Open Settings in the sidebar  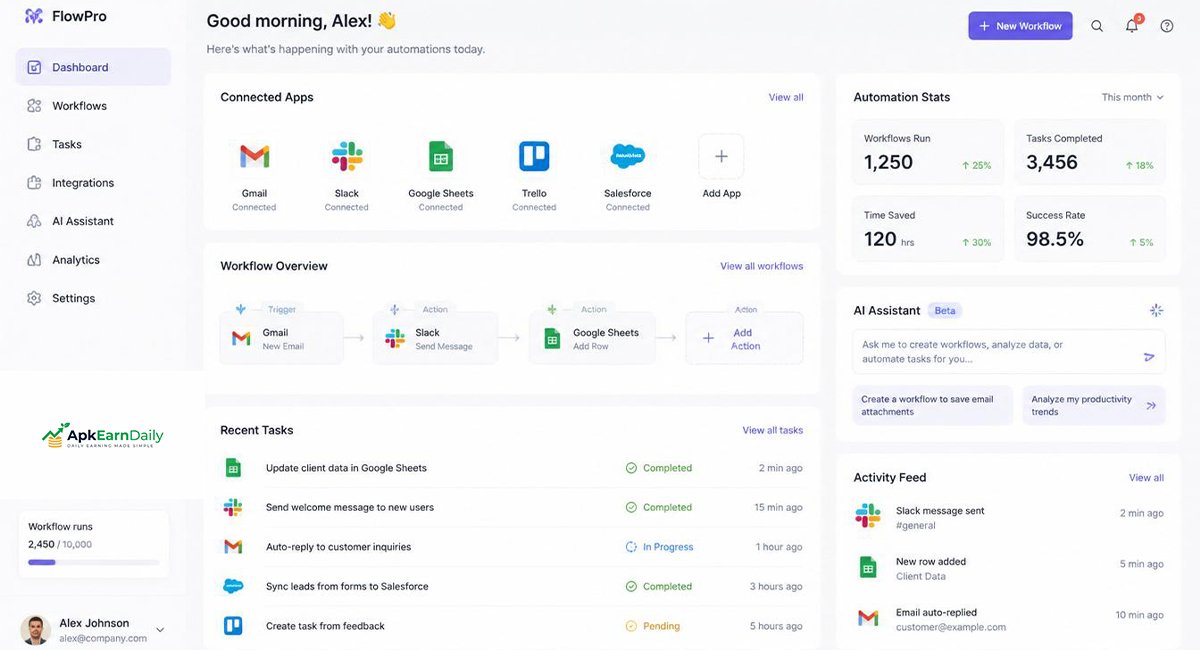pyautogui.click(x=93, y=298)
